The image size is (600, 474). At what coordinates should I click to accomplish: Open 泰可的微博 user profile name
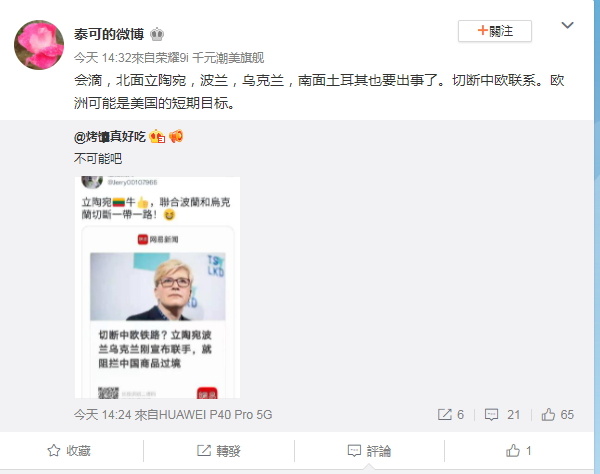point(109,34)
